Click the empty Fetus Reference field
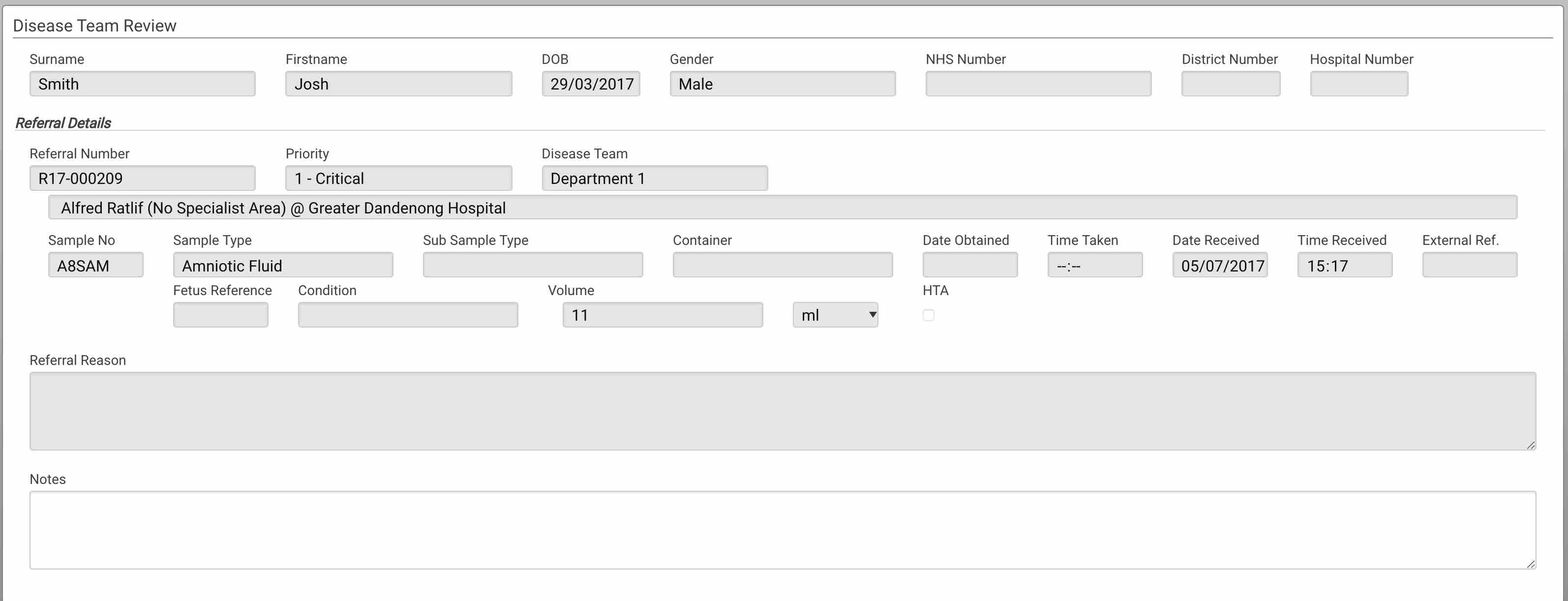The image size is (1568, 601). pyautogui.click(x=220, y=315)
